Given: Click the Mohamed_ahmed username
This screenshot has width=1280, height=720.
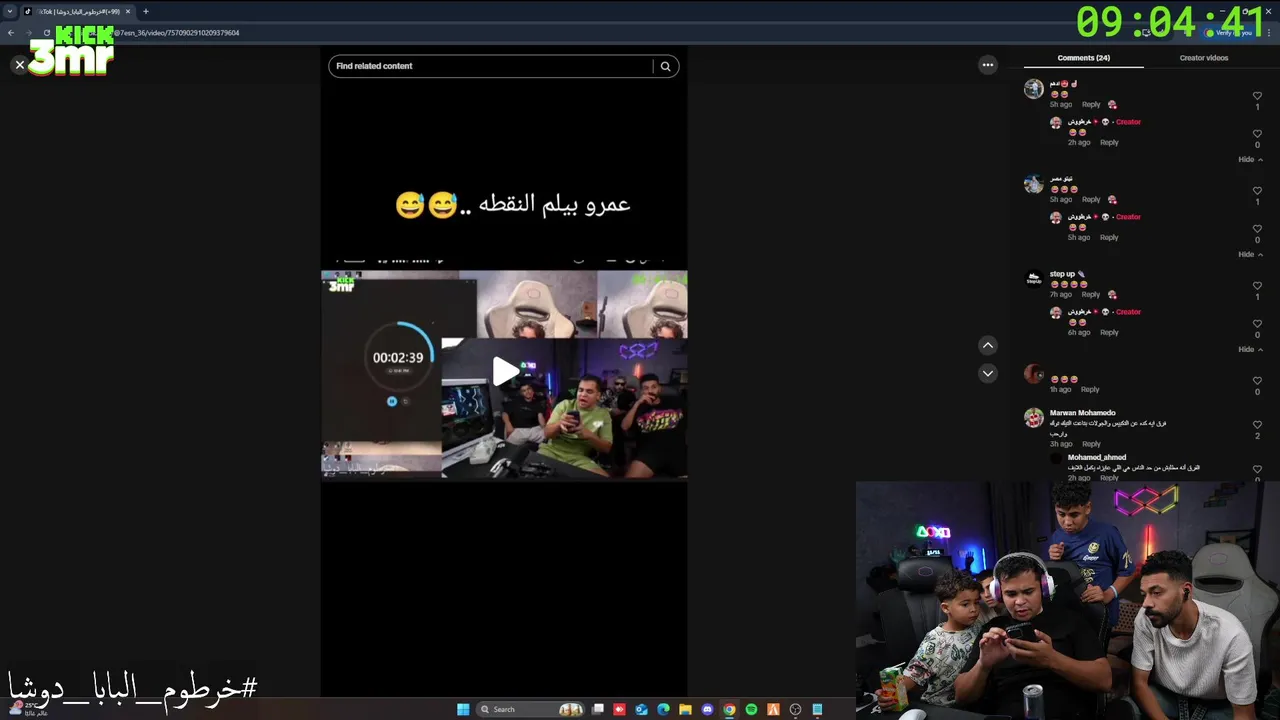Looking at the screenshot, I should coord(1097,458).
